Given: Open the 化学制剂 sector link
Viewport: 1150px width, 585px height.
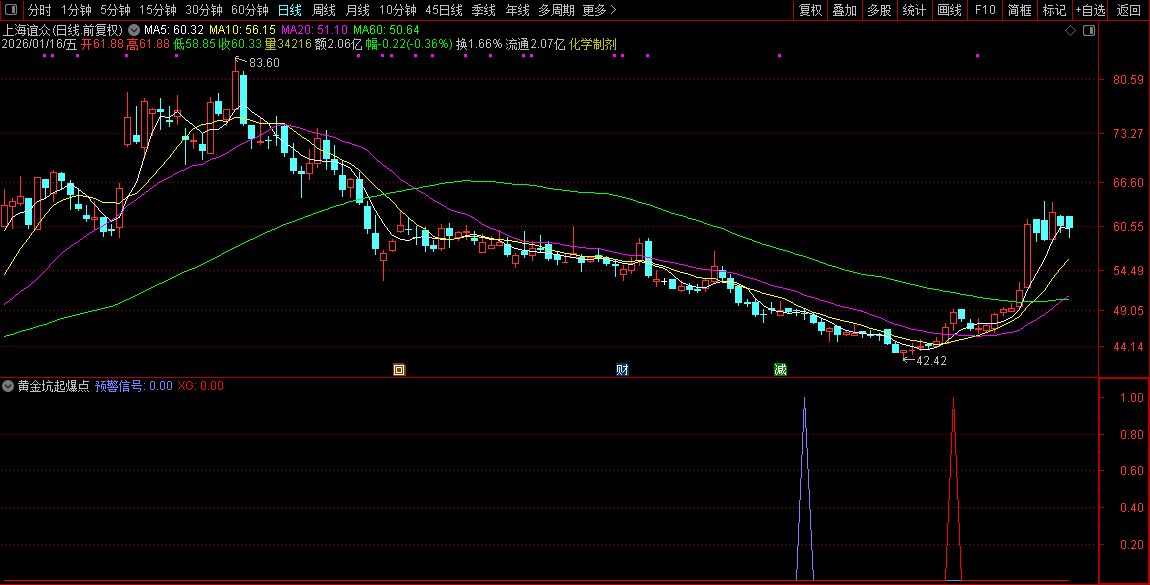Looking at the screenshot, I should point(592,44).
